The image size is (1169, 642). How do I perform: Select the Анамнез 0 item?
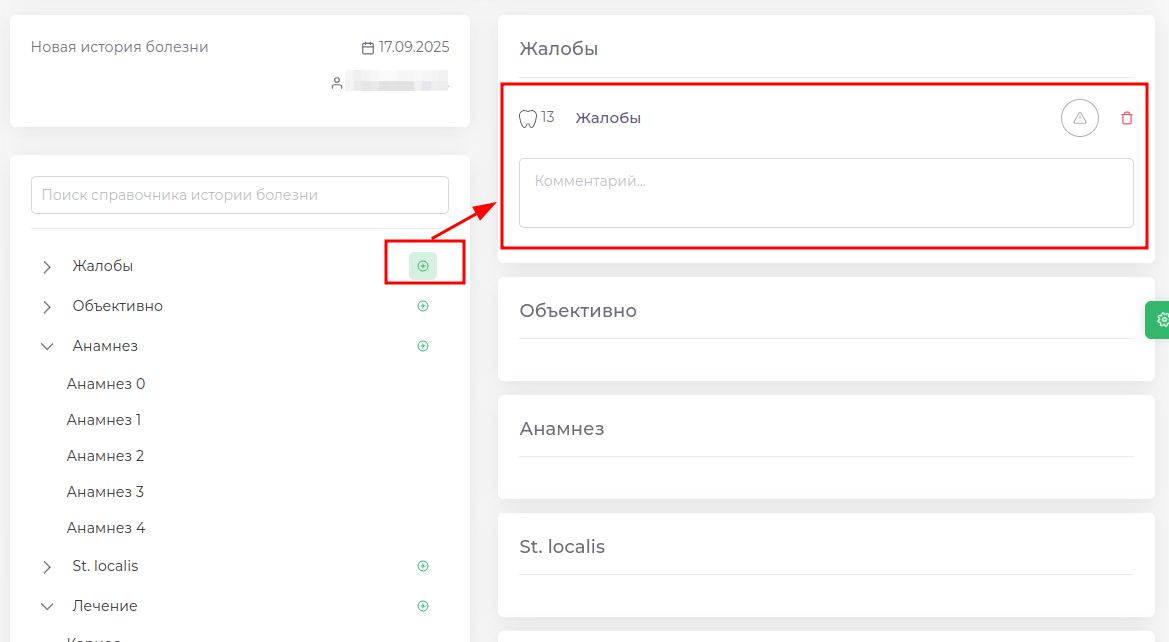pyautogui.click(x=106, y=384)
